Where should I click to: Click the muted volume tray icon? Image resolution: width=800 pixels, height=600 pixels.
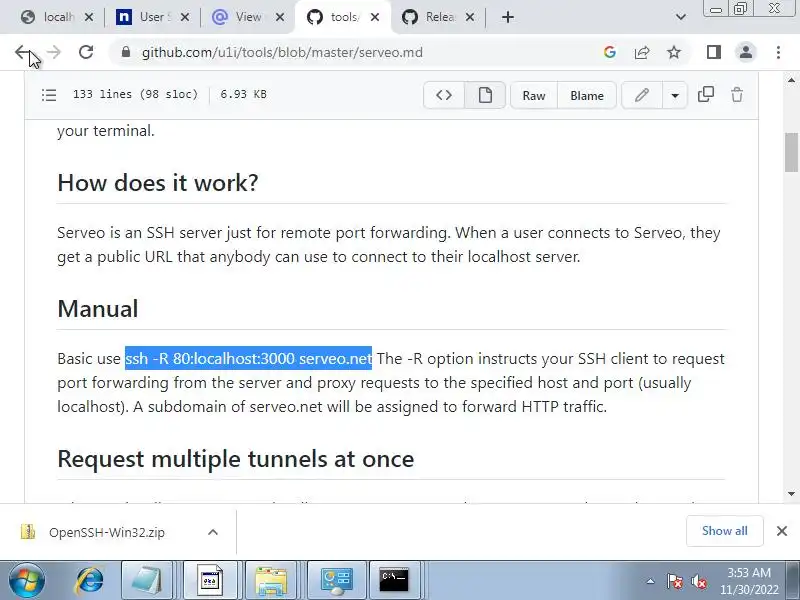[698, 581]
